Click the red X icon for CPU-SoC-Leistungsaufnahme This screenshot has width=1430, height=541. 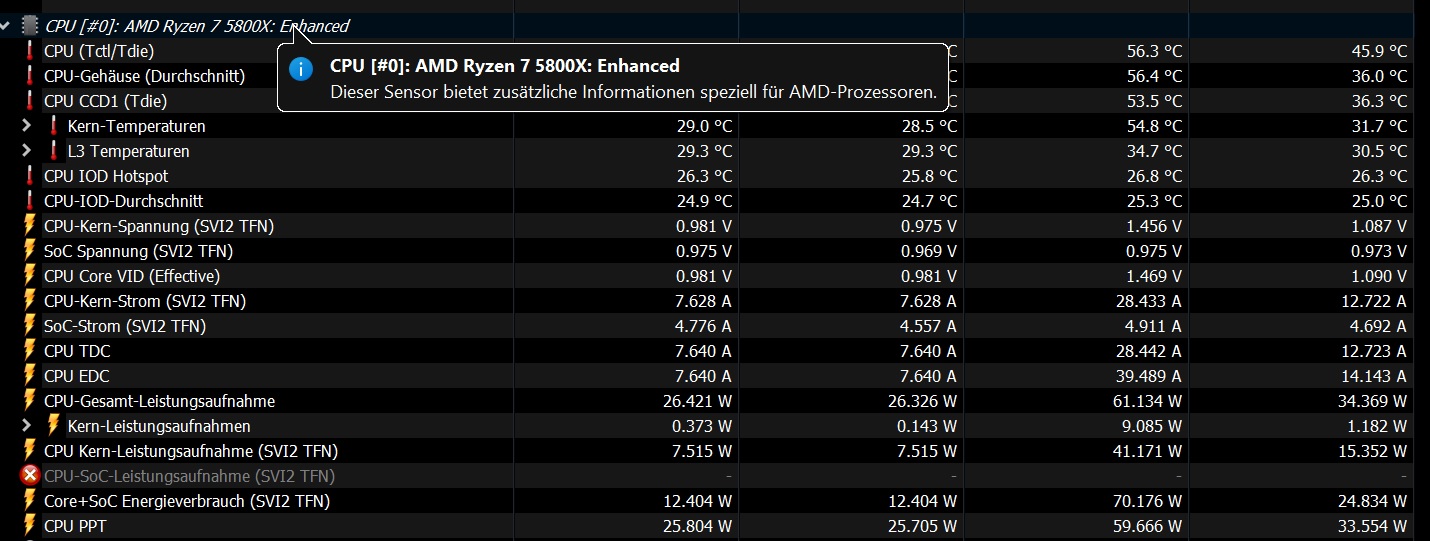tap(30, 475)
